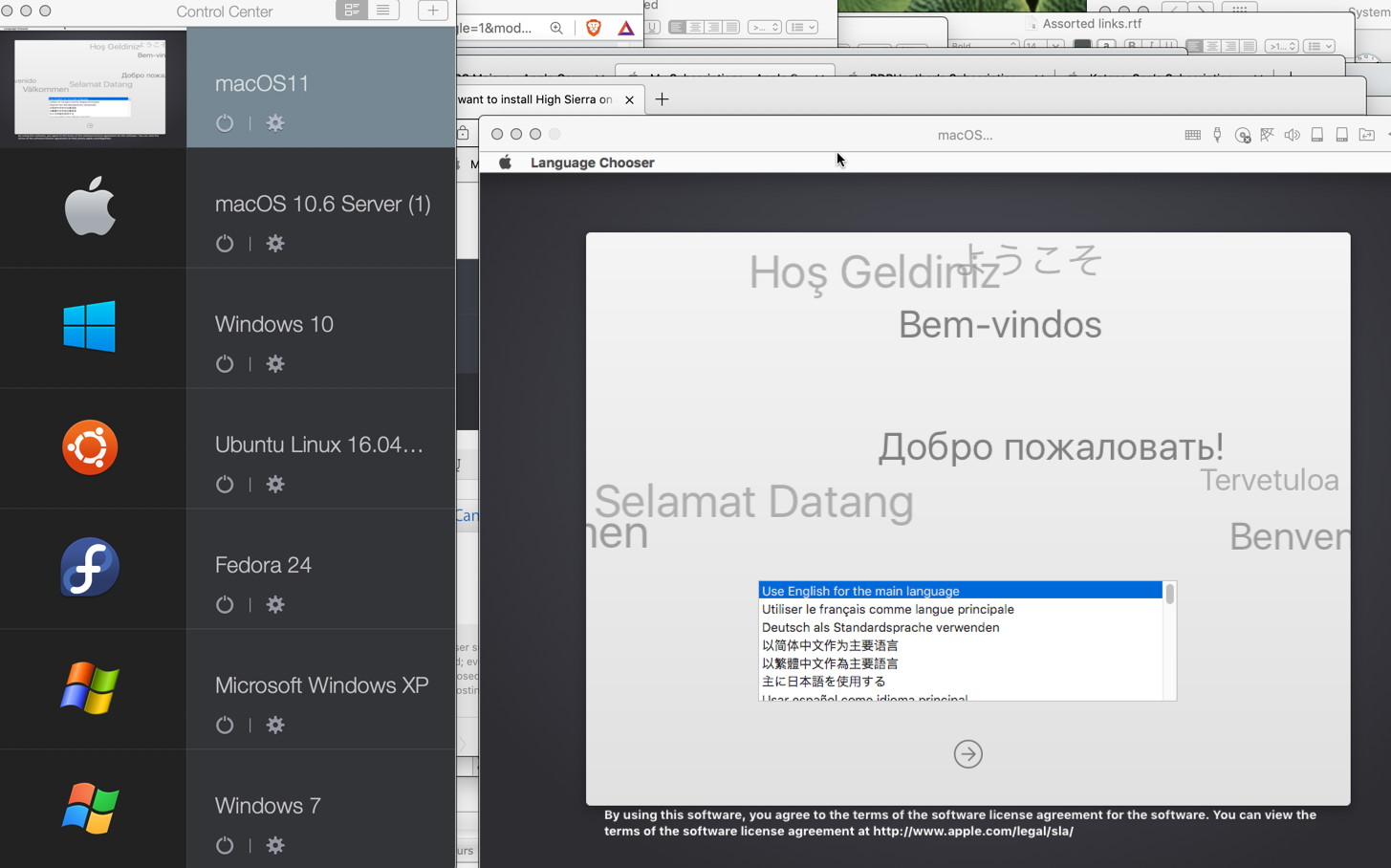Open the line spacing dropdown in Assorted links.rtf
The image size is (1391, 868).
point(1281,46)
